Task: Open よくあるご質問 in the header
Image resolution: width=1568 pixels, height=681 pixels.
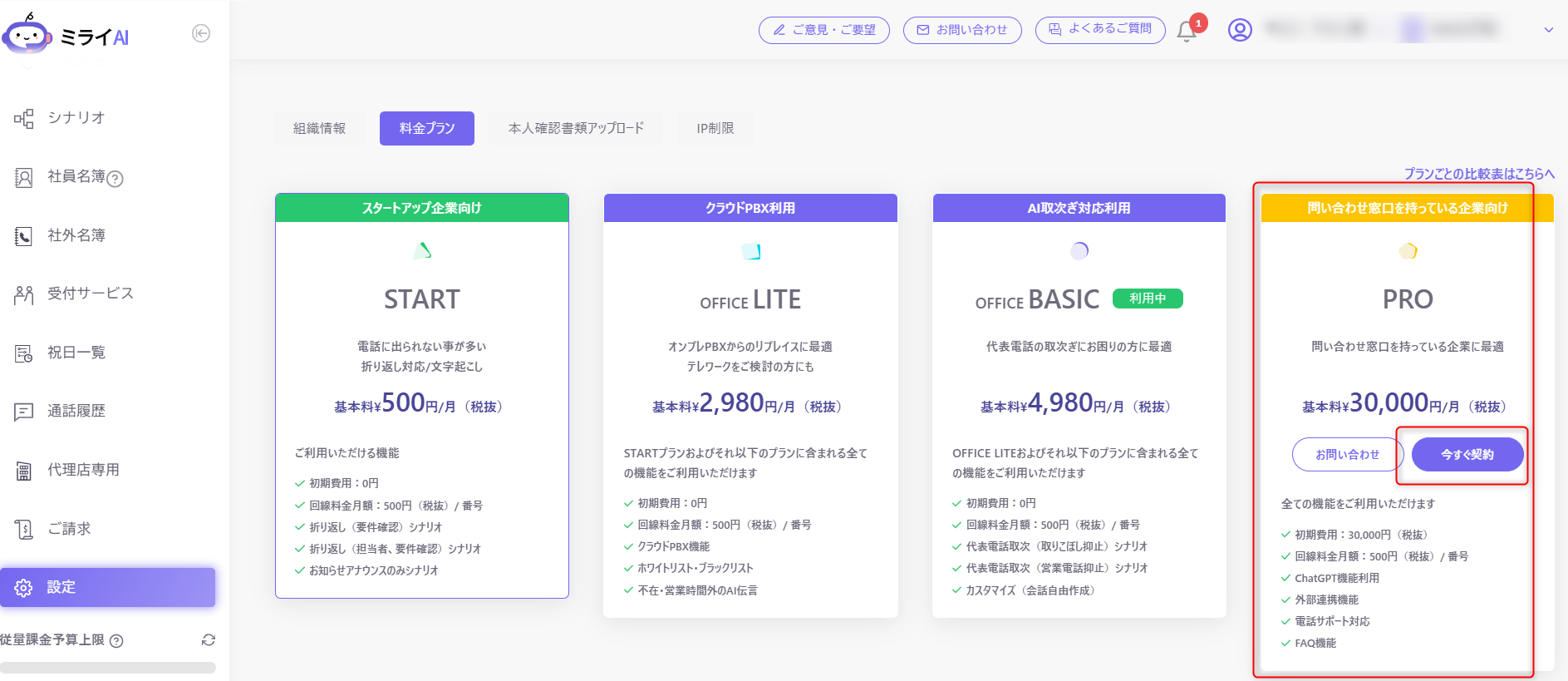Action: [1100, 29]
